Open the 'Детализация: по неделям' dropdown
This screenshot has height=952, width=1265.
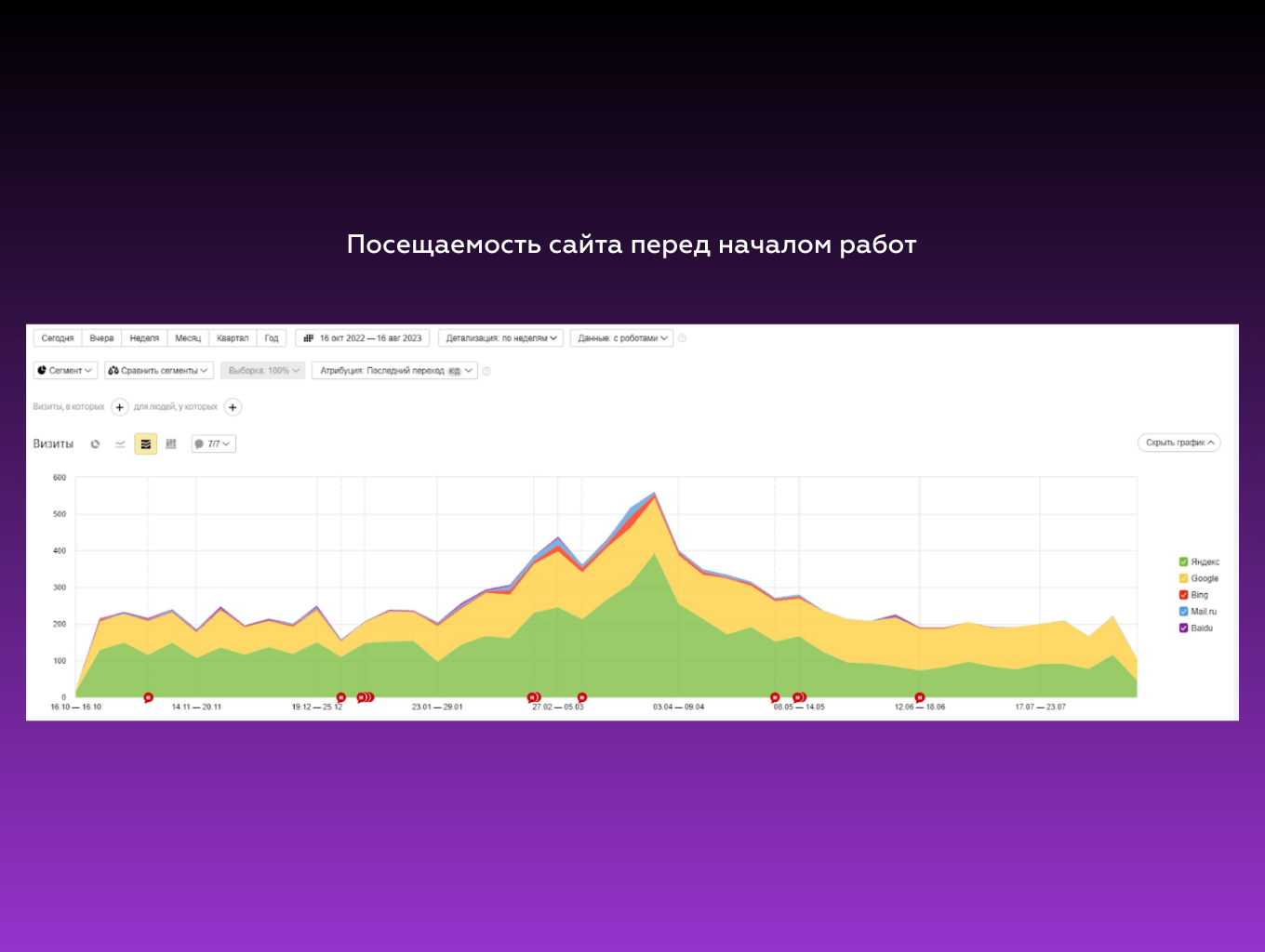coord(500,338)
